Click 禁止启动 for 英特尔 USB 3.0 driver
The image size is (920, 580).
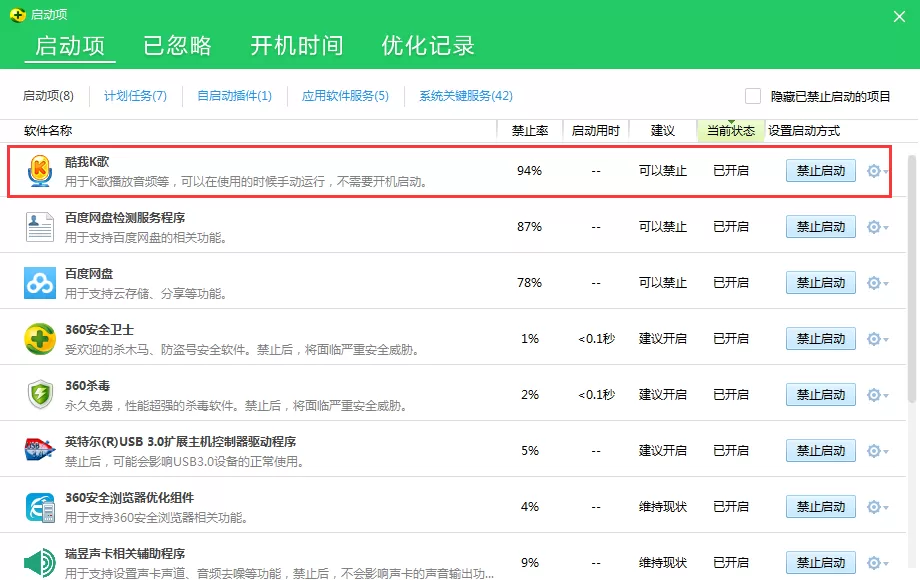(x=821, y=451)
